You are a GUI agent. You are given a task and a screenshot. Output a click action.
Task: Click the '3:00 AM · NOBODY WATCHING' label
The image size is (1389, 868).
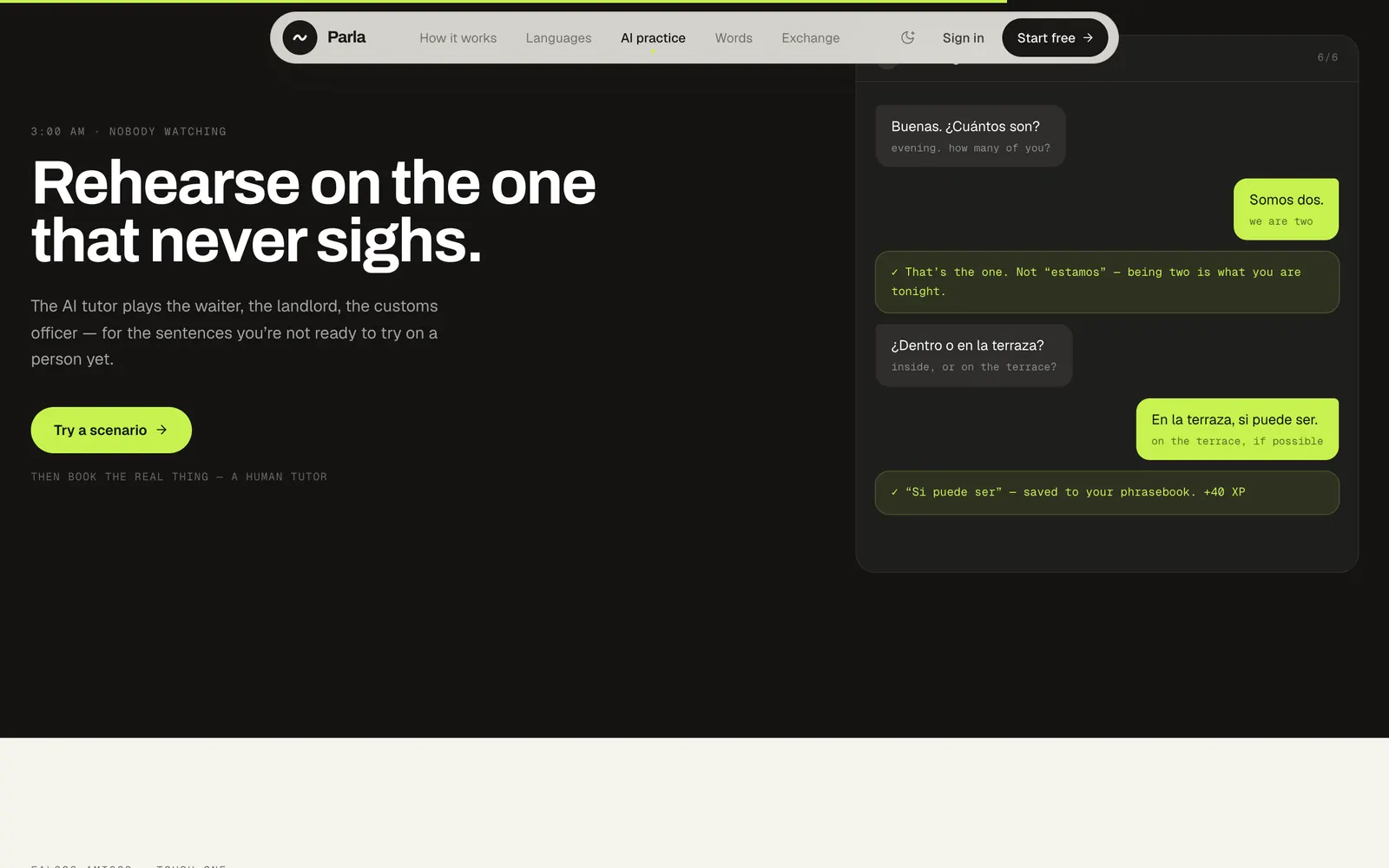click(x=128, y=131)
